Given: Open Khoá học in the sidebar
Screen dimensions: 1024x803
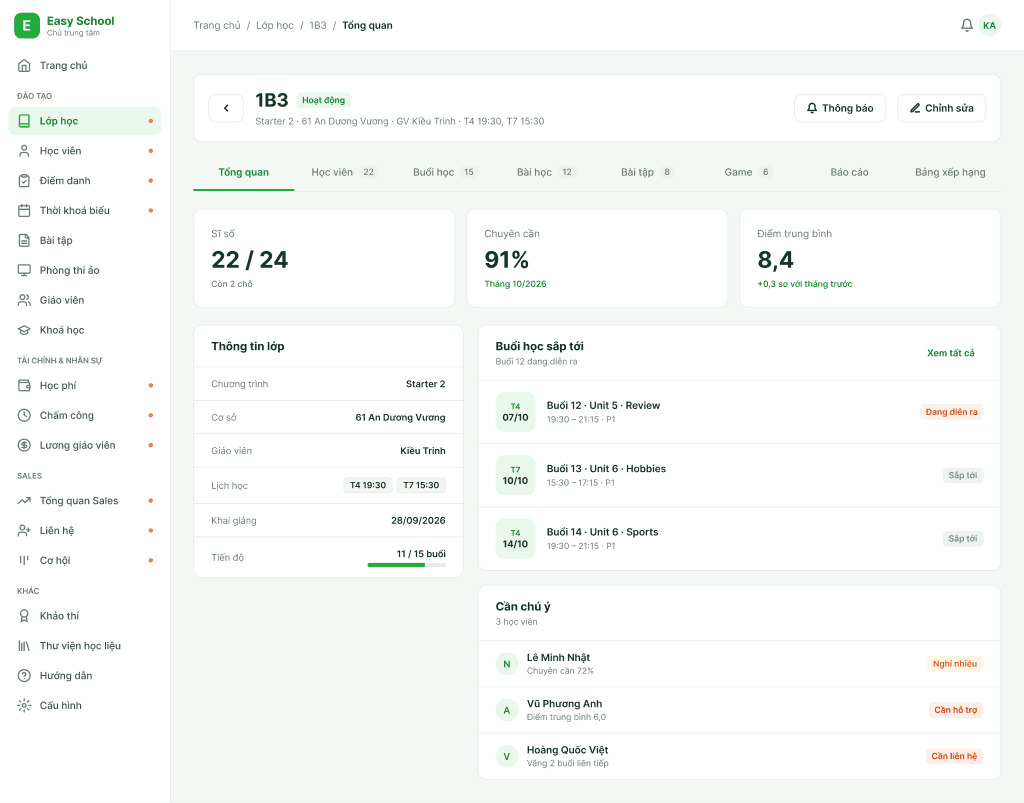Looking at the screenshot, I should click(x=85, y=330).
